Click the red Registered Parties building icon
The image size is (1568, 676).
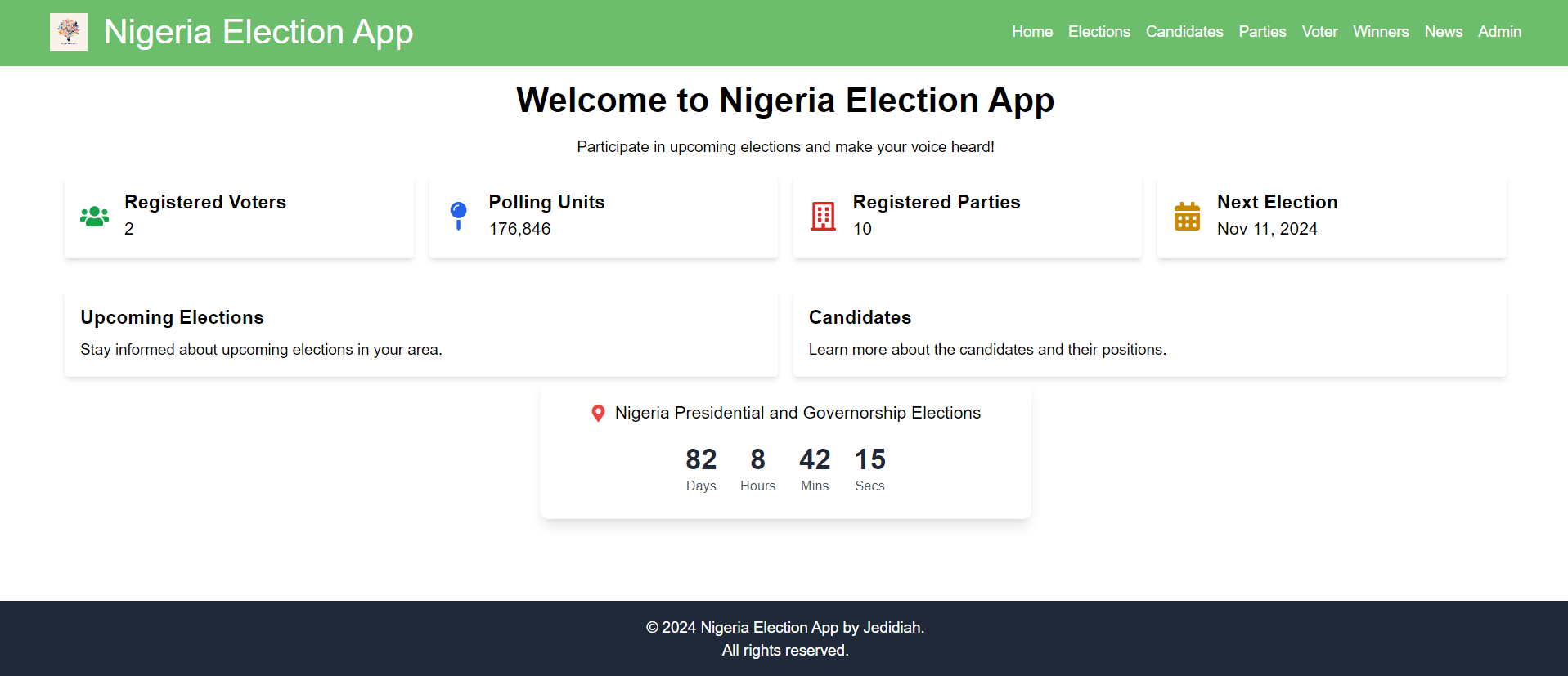(823, 216)
